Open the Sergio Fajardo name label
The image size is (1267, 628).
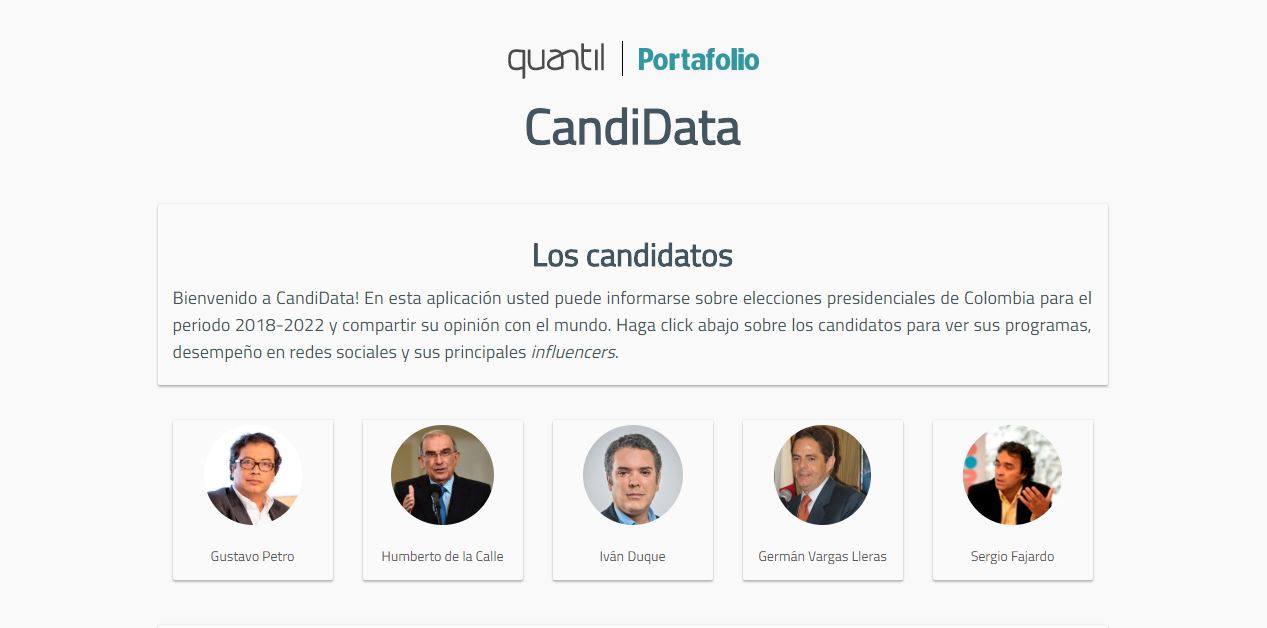coord(1012,556)
